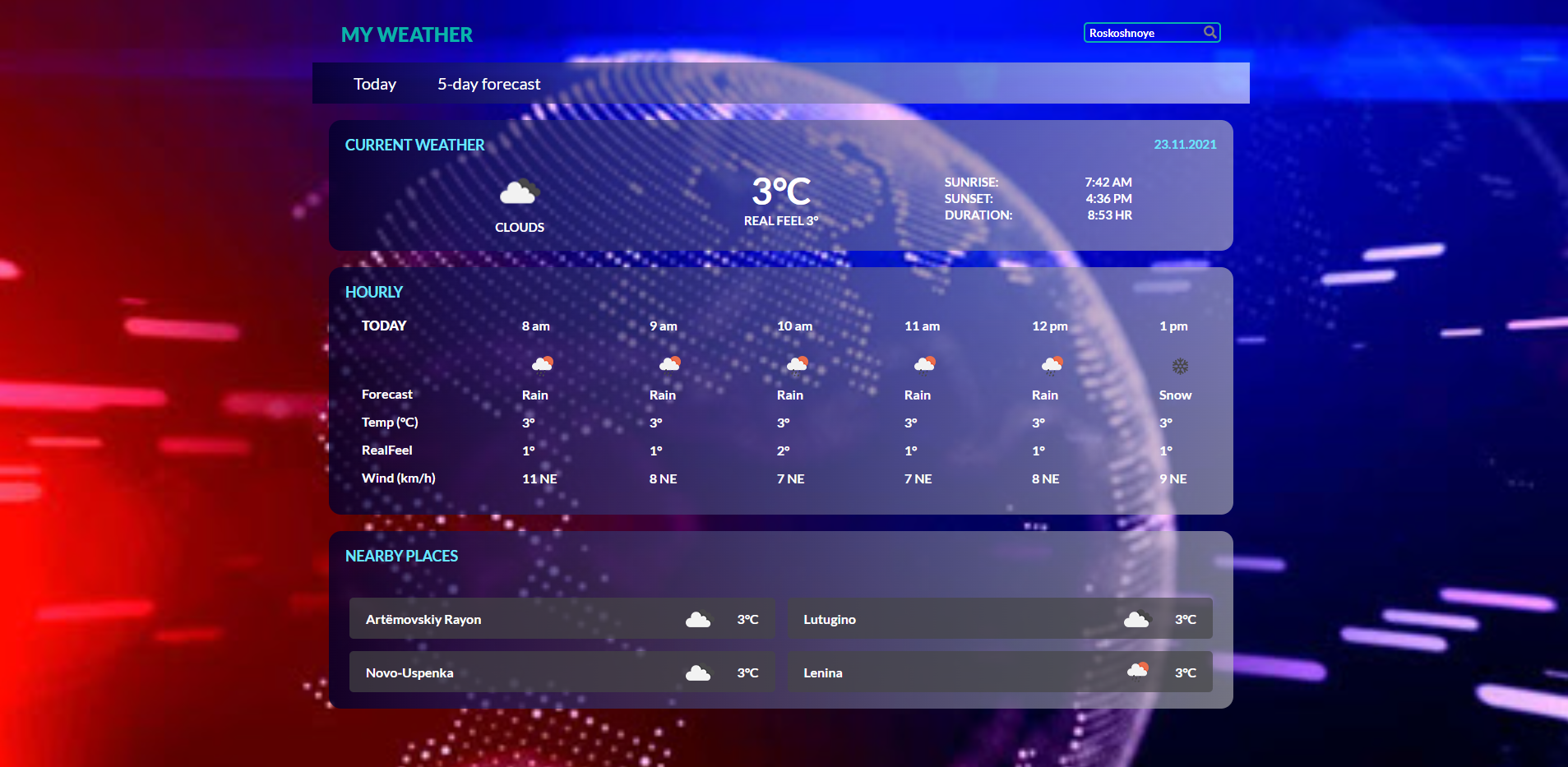The height and width of the screenshot is (767, 1568).
Task: Select the Lutugino nearby place
Action: coord(830,620)
